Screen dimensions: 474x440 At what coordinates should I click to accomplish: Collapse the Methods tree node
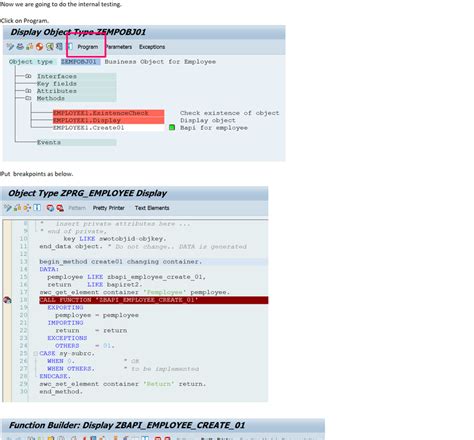click(28, 98)
